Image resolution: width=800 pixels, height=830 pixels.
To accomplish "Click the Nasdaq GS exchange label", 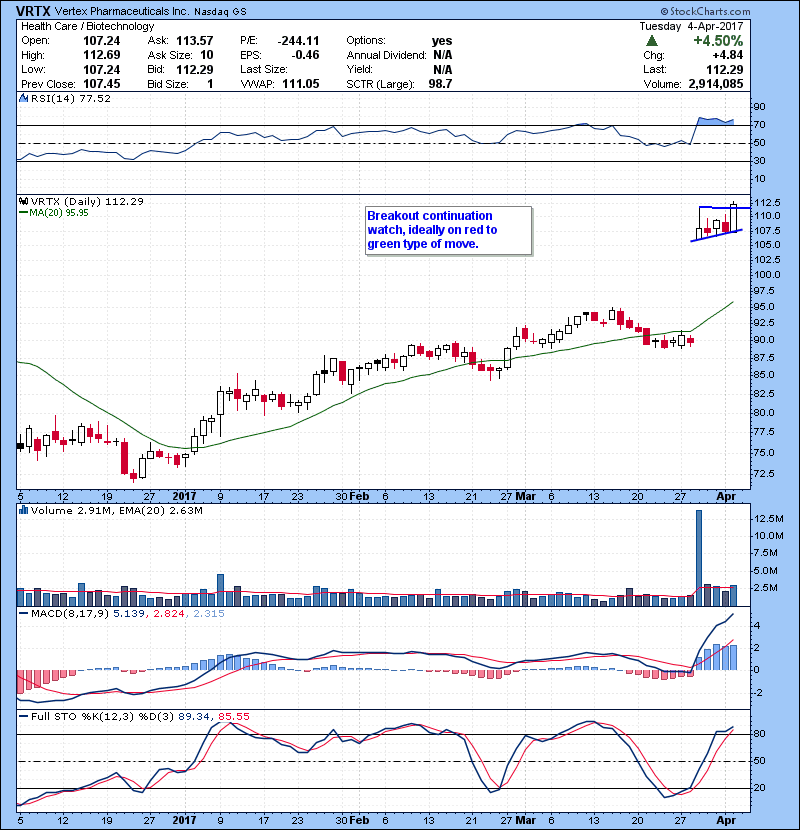I will point(220,12).
